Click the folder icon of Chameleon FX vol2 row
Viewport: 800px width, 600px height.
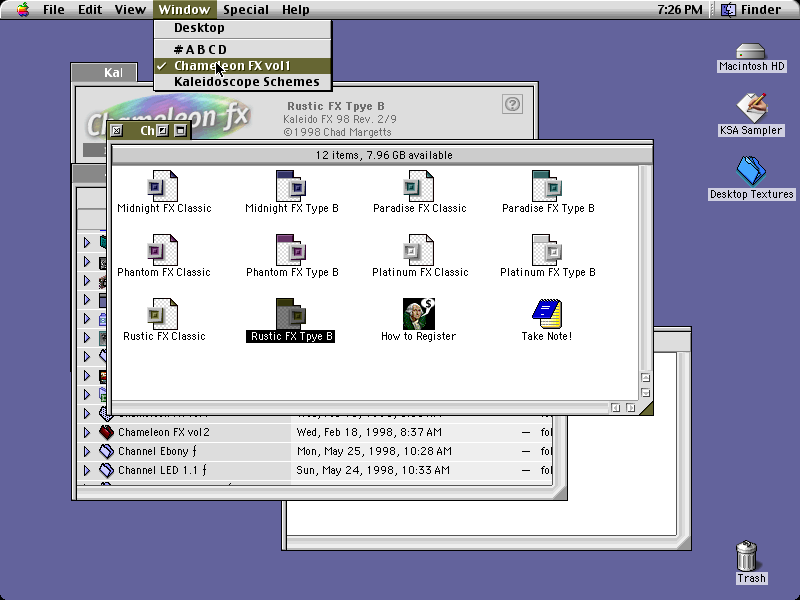[106, 432]
